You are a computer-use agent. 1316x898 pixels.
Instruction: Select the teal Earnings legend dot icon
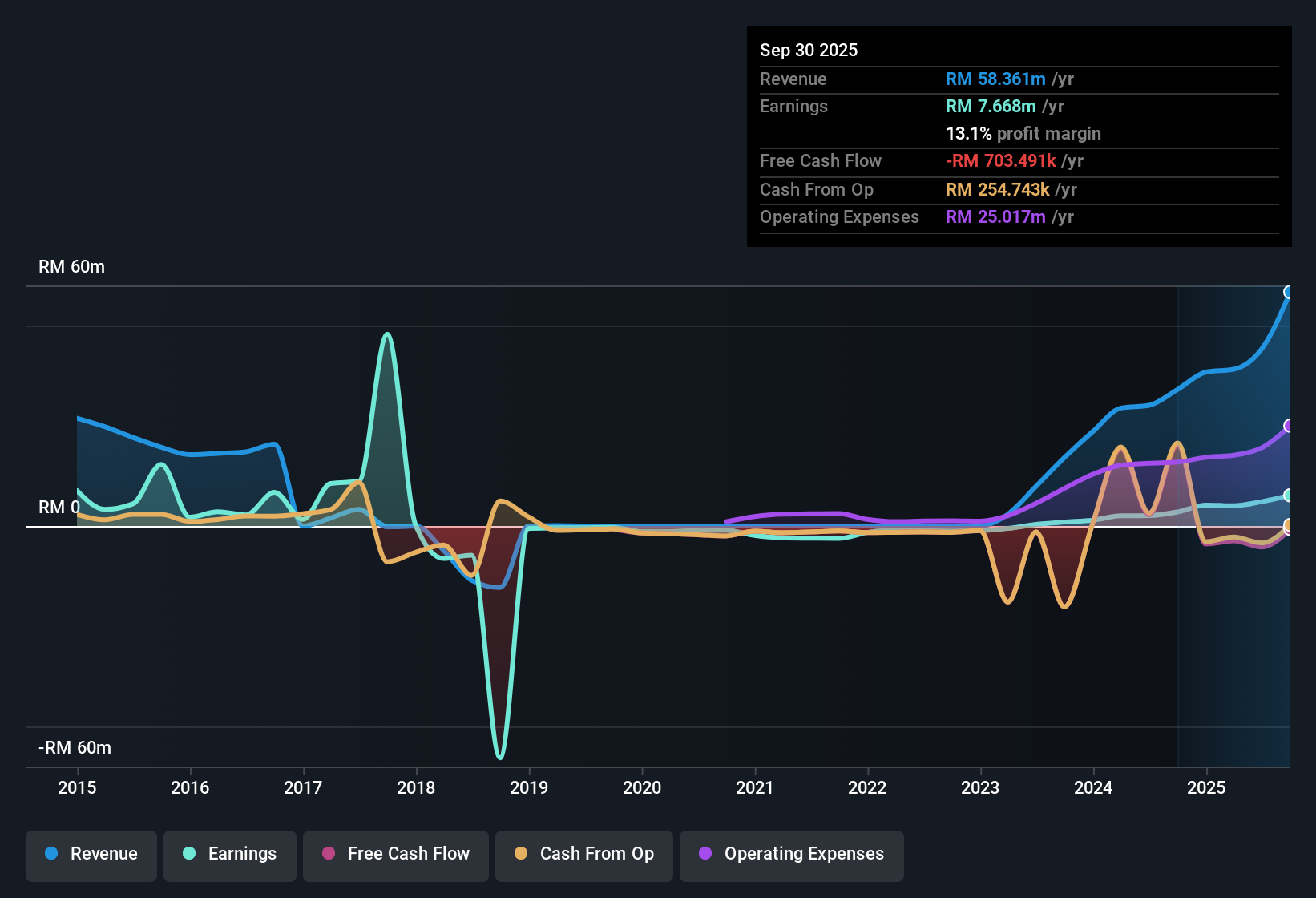click(x=189, y=854)
